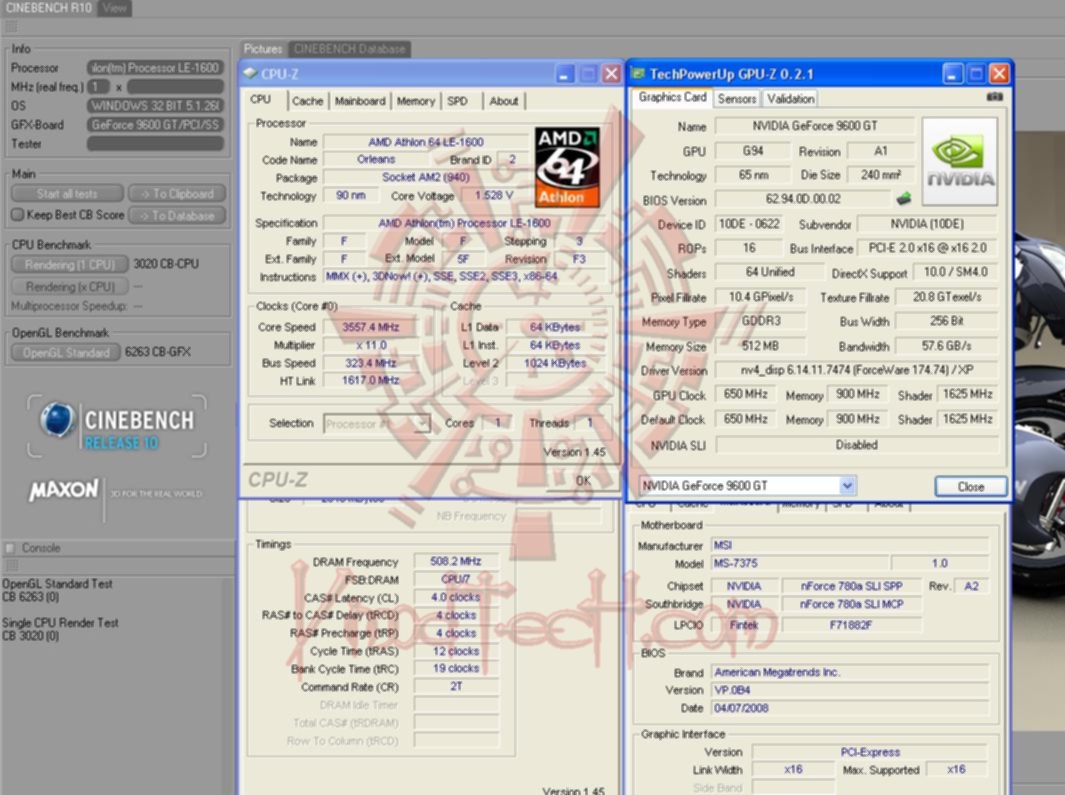
Task: Switch to the Mainboard tab in CPU-Z
Action: coord(360,101)
